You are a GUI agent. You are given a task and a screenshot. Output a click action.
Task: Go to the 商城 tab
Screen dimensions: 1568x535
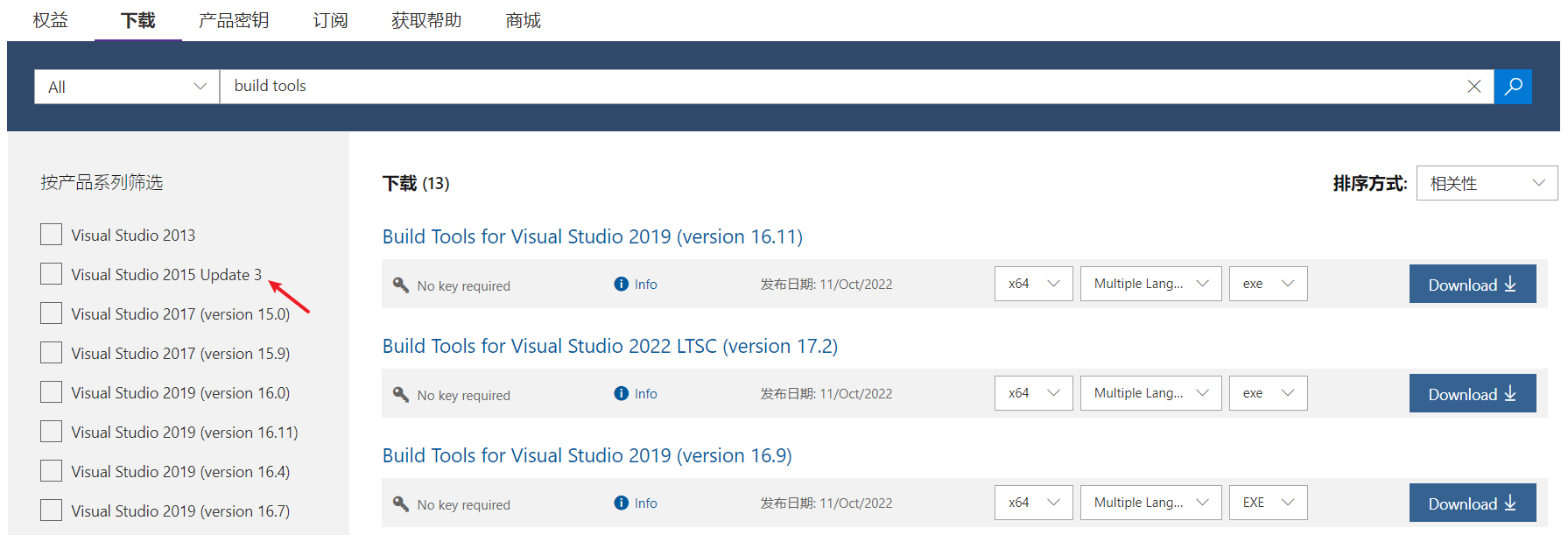tap(523, 20)
